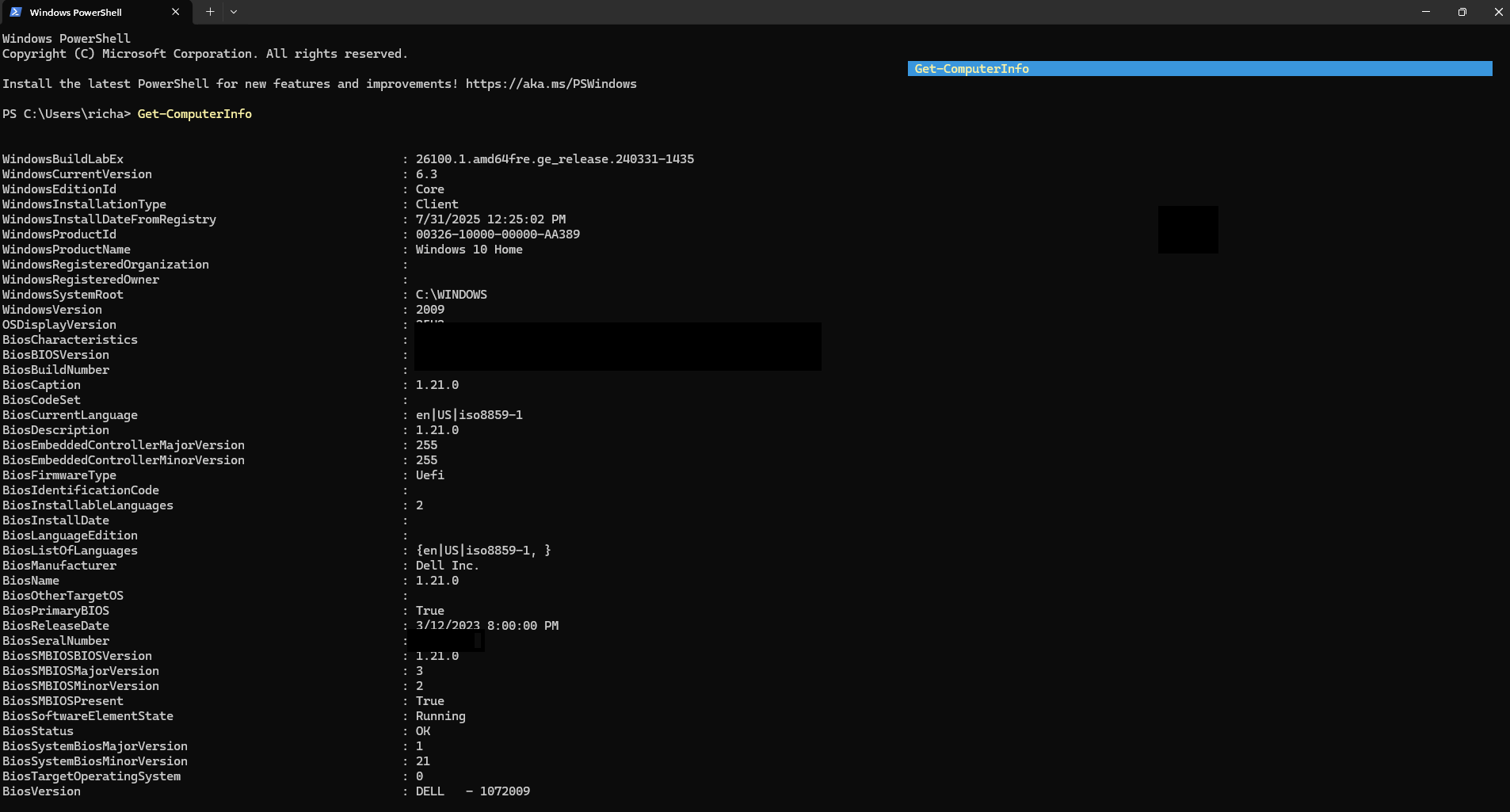Click the WindowsBuildLabEx value
Image resolution: width=1510 pixels, height=812 pixels.
(555, 159)
